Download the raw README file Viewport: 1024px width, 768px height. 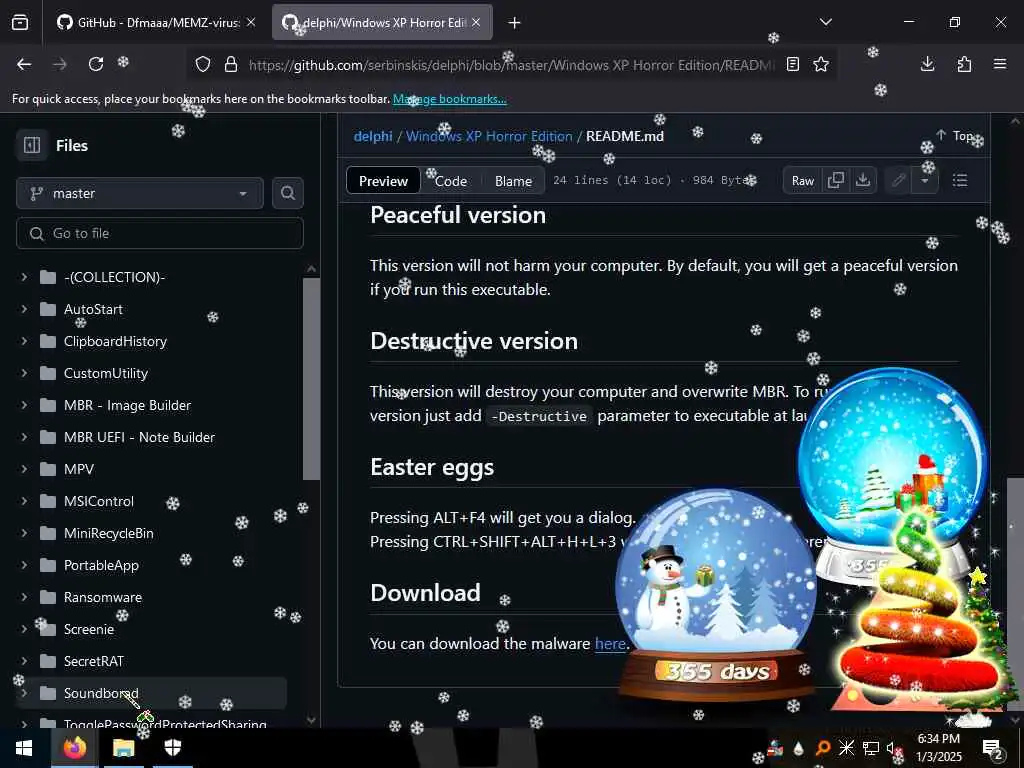point(863,180)
